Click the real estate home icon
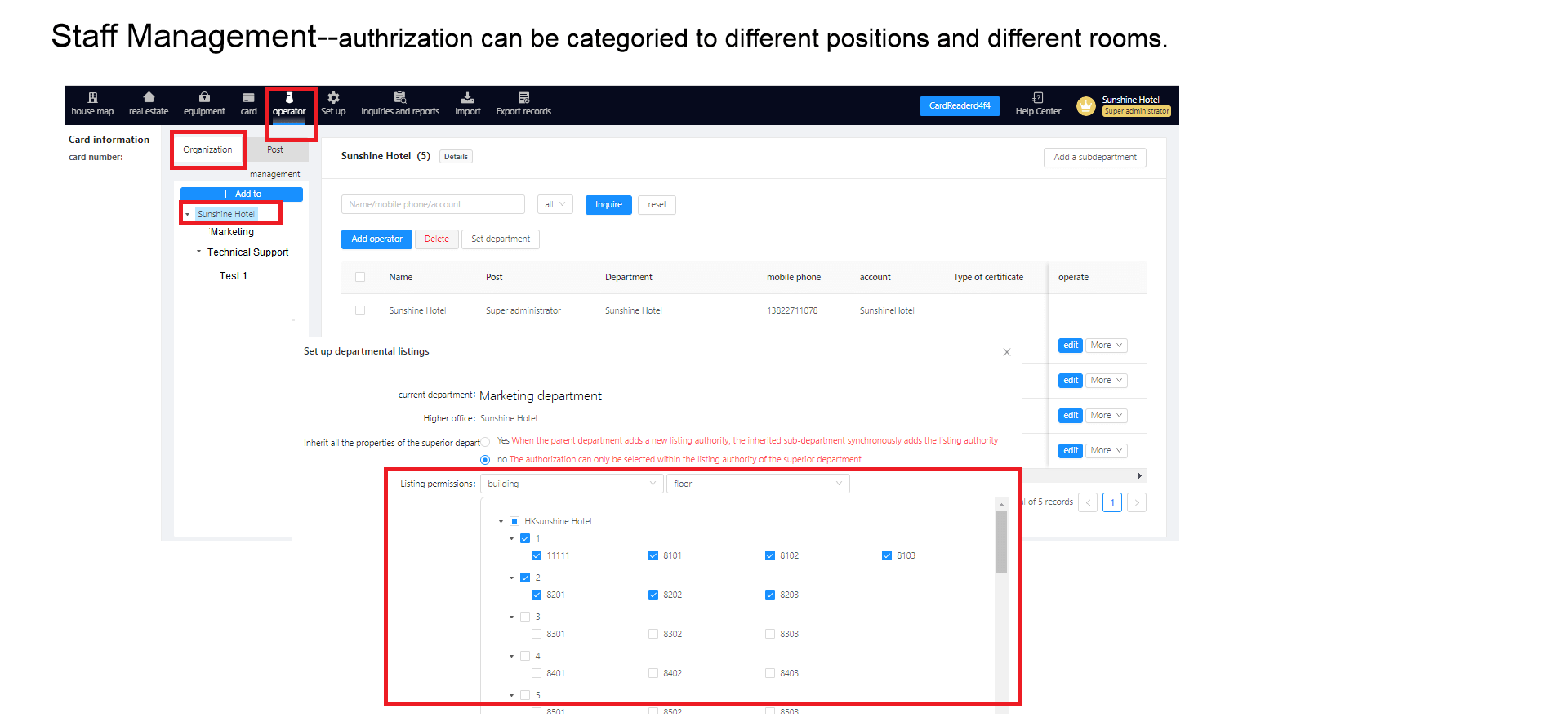The image size is (1568, 727). tap(149, 98)
